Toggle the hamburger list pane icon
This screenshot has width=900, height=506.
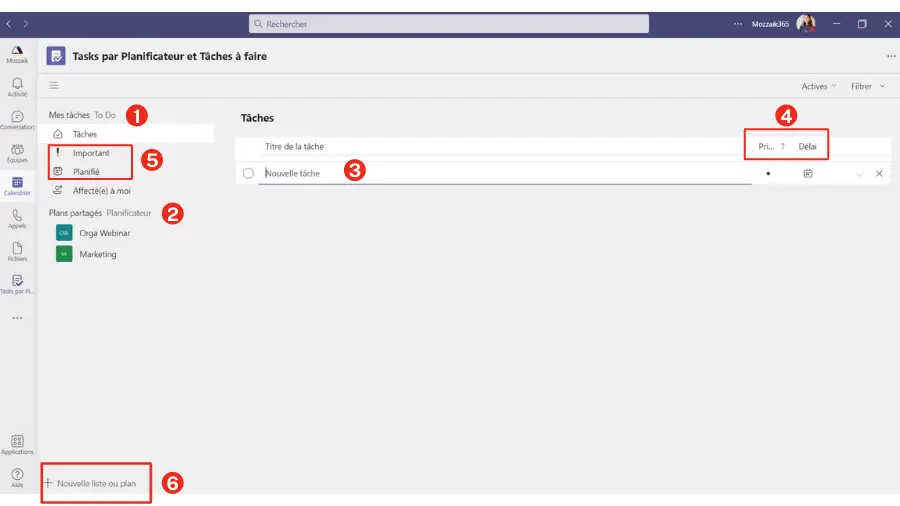click(x=54, y=85)
